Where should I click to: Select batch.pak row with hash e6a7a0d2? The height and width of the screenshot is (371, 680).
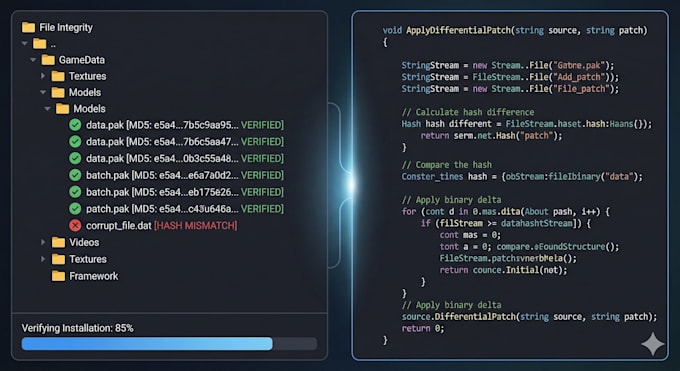(x=177, y=175)
